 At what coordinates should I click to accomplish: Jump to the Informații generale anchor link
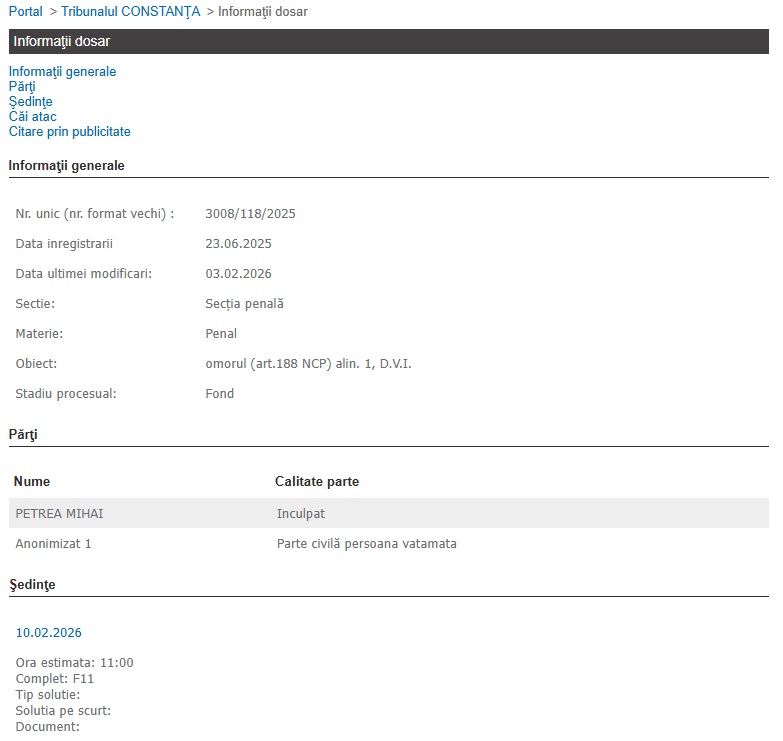pos(62,72)
